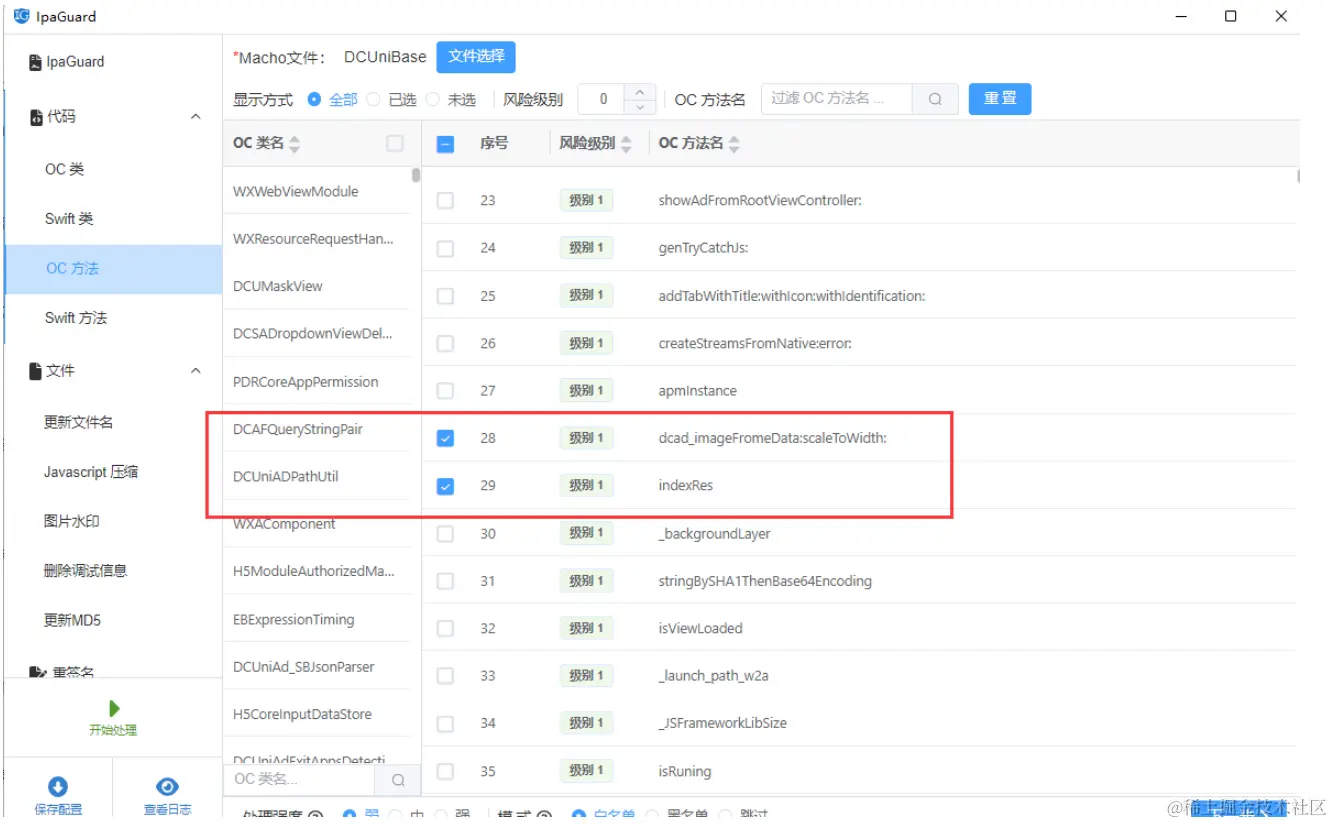The image size is (1333, 824).
Task: Sort by OC 方法名 column arrows
Action: (734, 145)
